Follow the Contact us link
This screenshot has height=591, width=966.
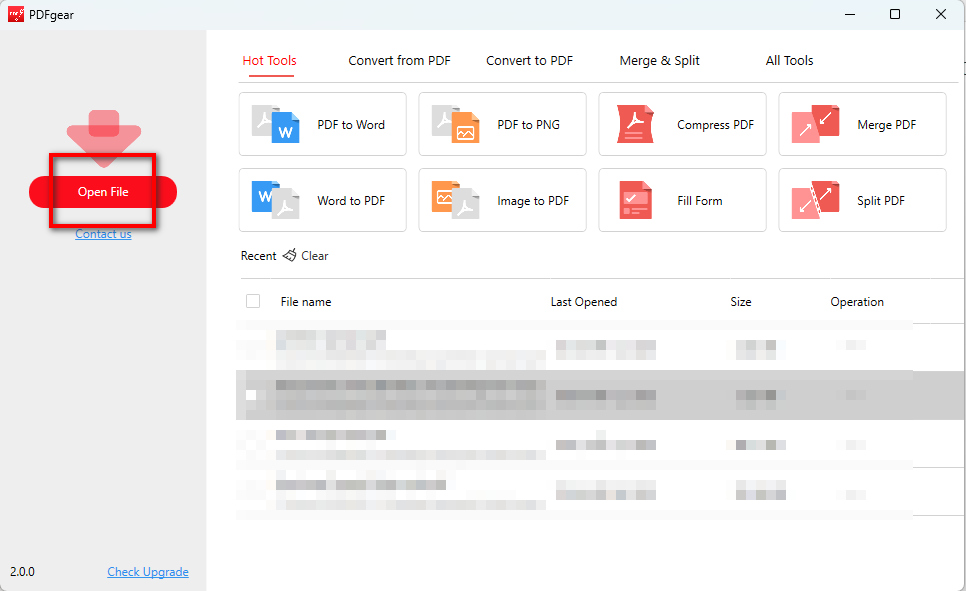click(x=103, y=234)
